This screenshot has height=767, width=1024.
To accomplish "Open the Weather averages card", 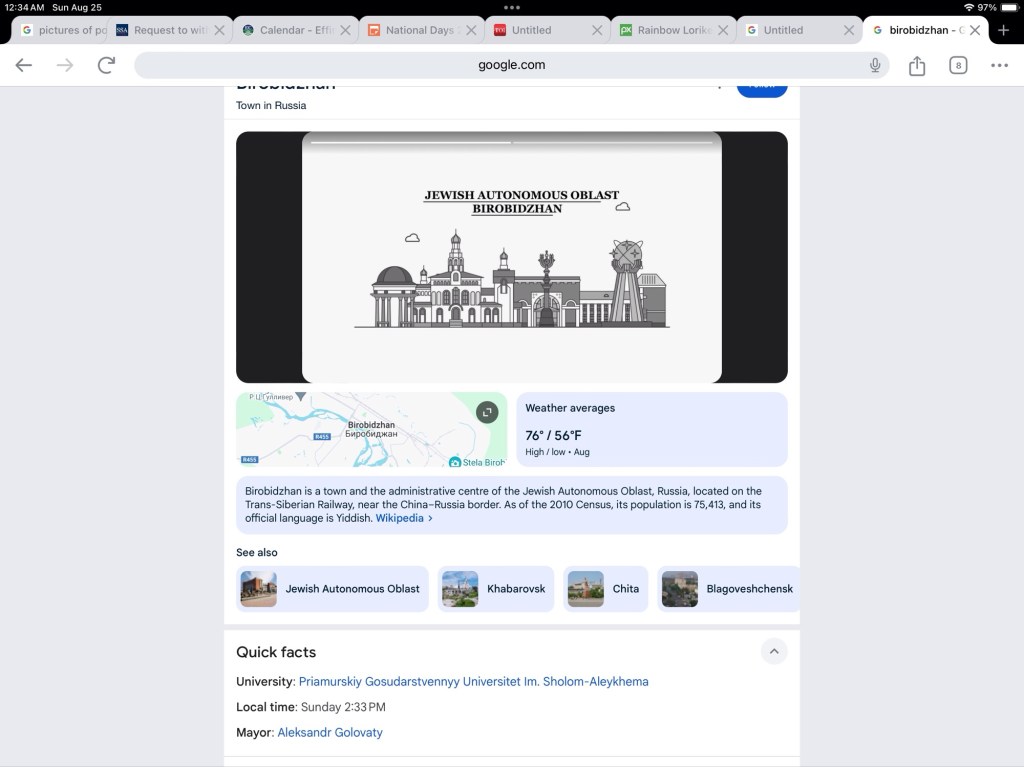I will pyautogui.click(x=651, y=429).
